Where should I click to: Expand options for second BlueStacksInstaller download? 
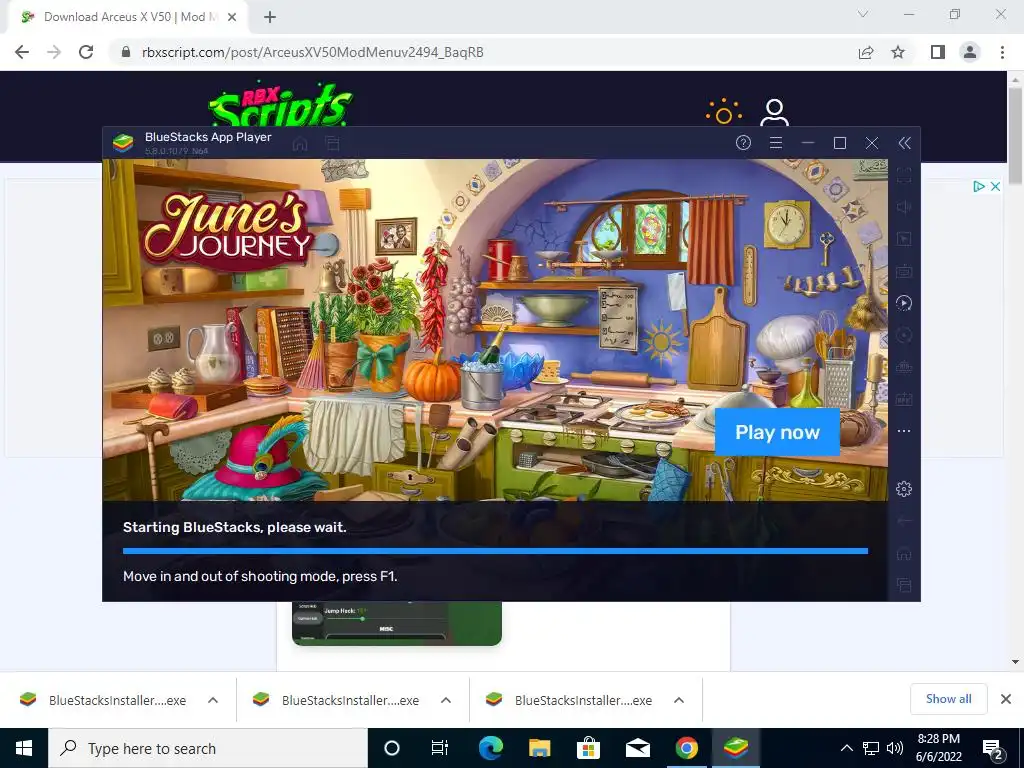[446, 700]
